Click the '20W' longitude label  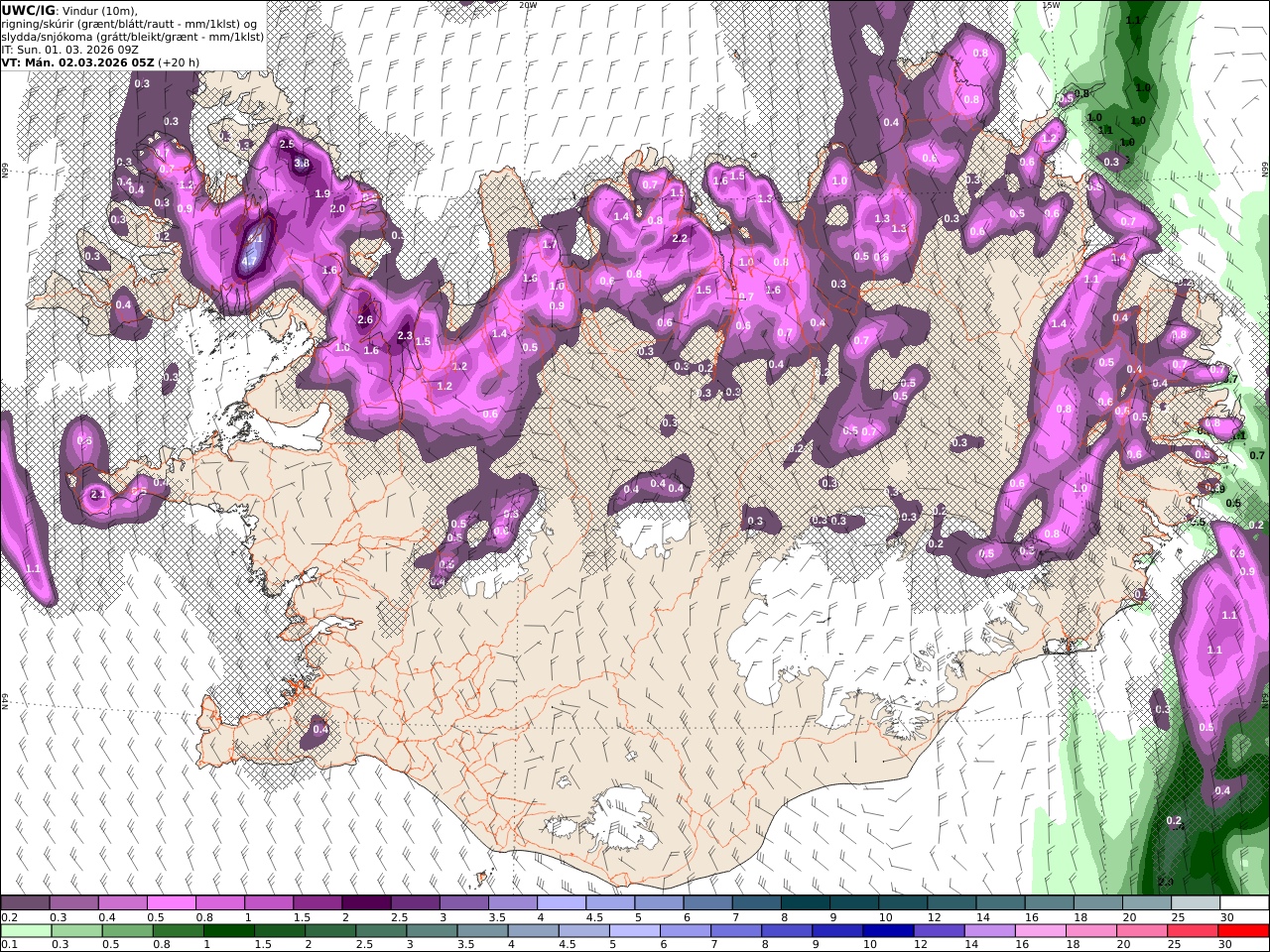tap(528, 5)
